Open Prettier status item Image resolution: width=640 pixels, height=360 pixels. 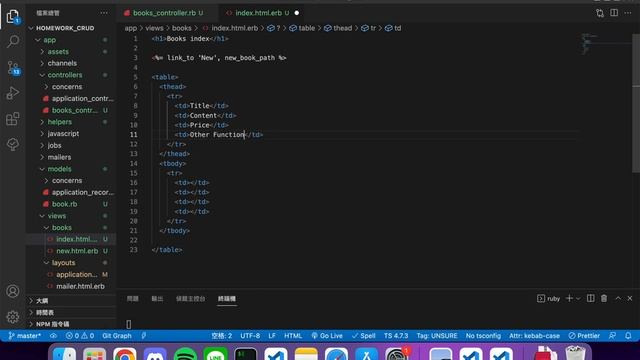point(584,336)
